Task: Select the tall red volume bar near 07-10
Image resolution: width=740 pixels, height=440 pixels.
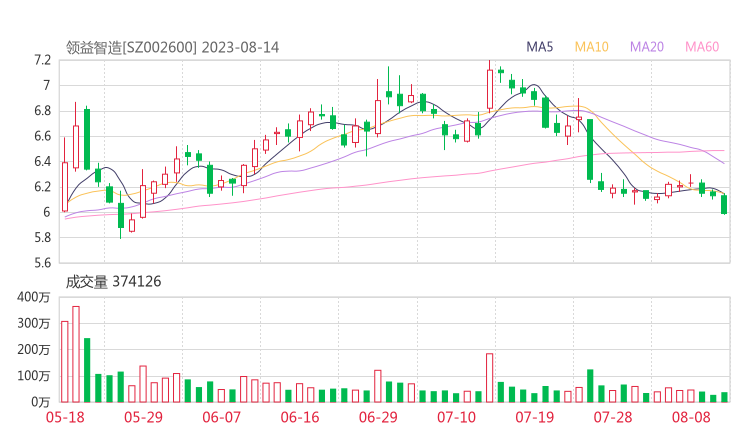Action: (x=489, y=378)
